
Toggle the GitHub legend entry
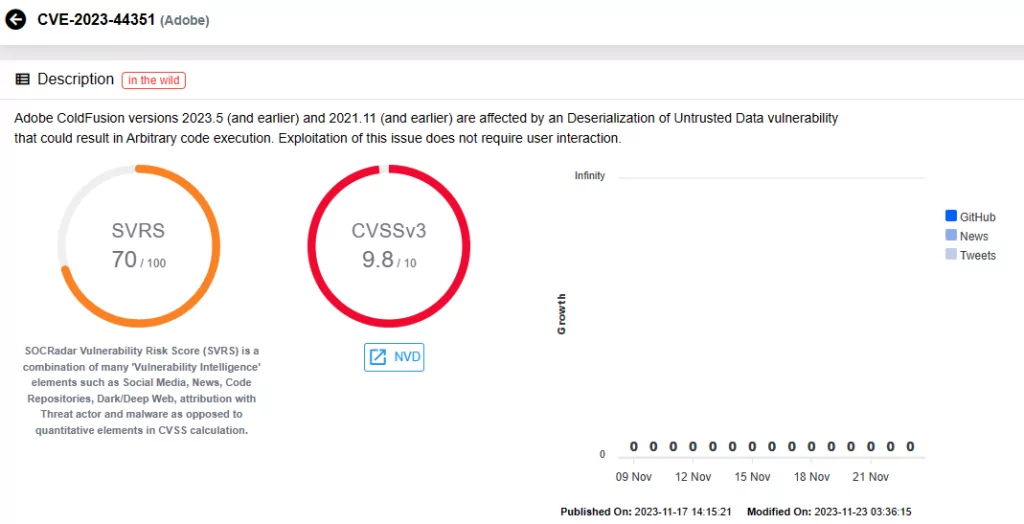(970, 217)
